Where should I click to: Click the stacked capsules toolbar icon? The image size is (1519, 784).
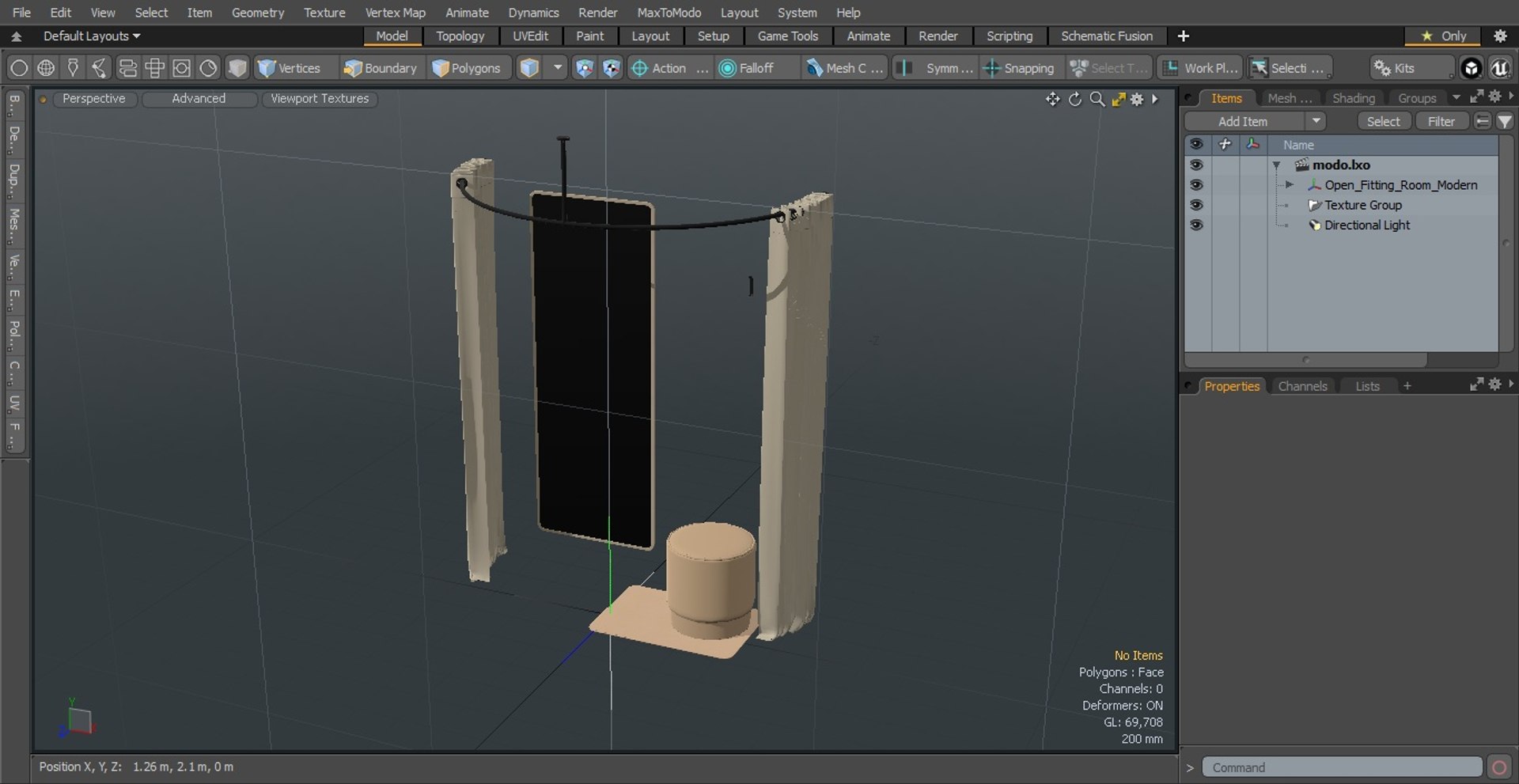[x=127, y=68]
